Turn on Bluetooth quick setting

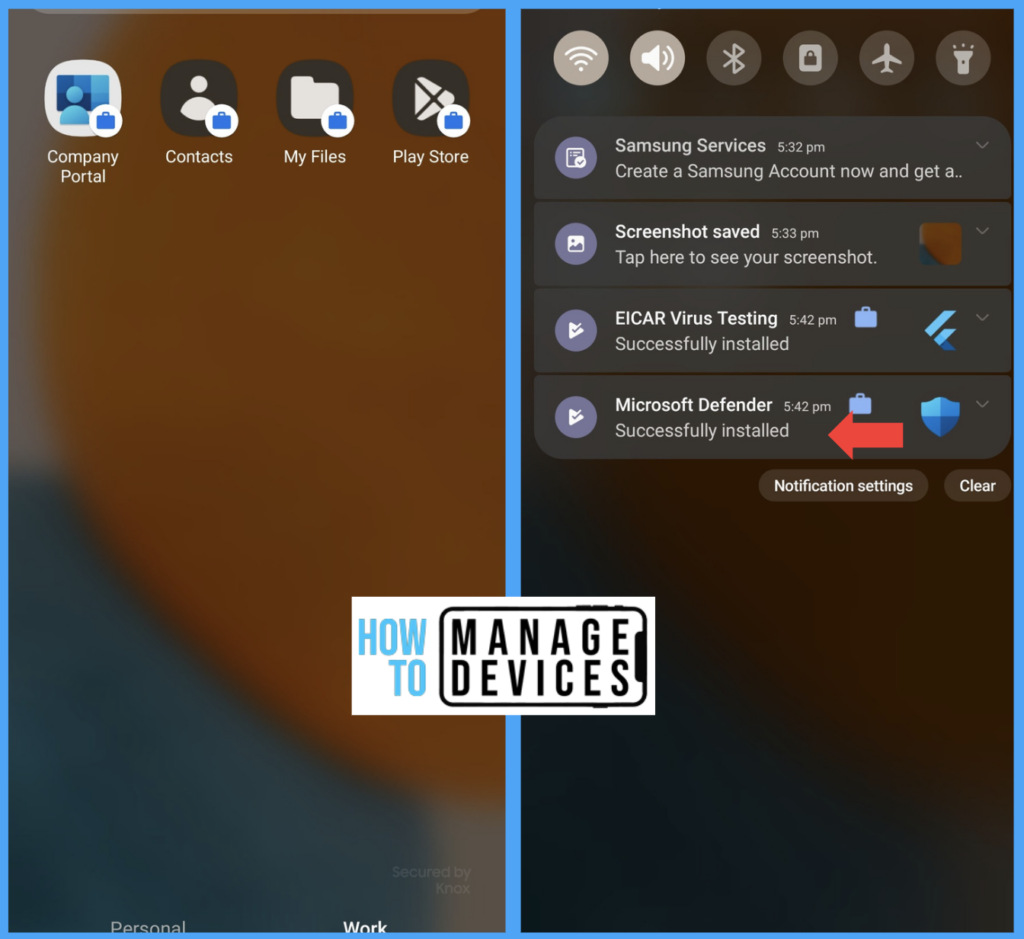[x=733, y=58]
